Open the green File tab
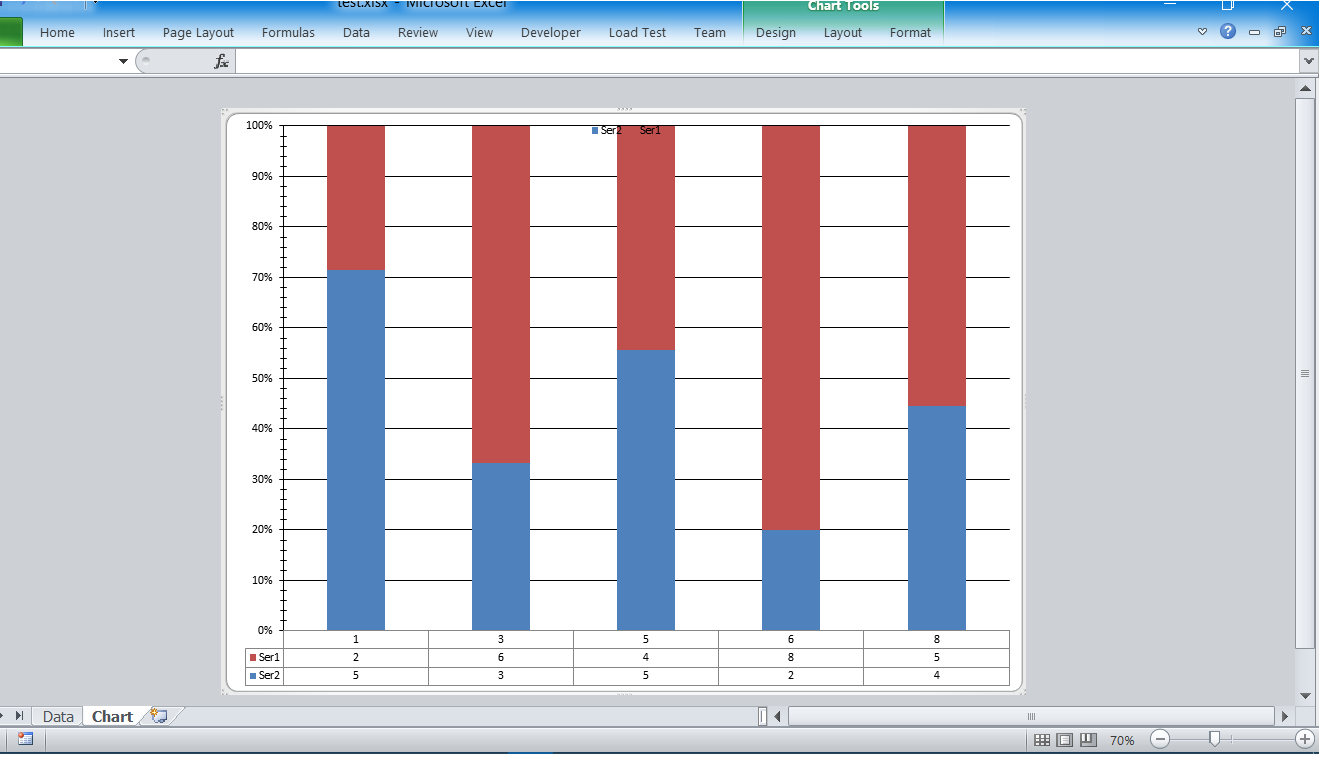 (11, 32)
